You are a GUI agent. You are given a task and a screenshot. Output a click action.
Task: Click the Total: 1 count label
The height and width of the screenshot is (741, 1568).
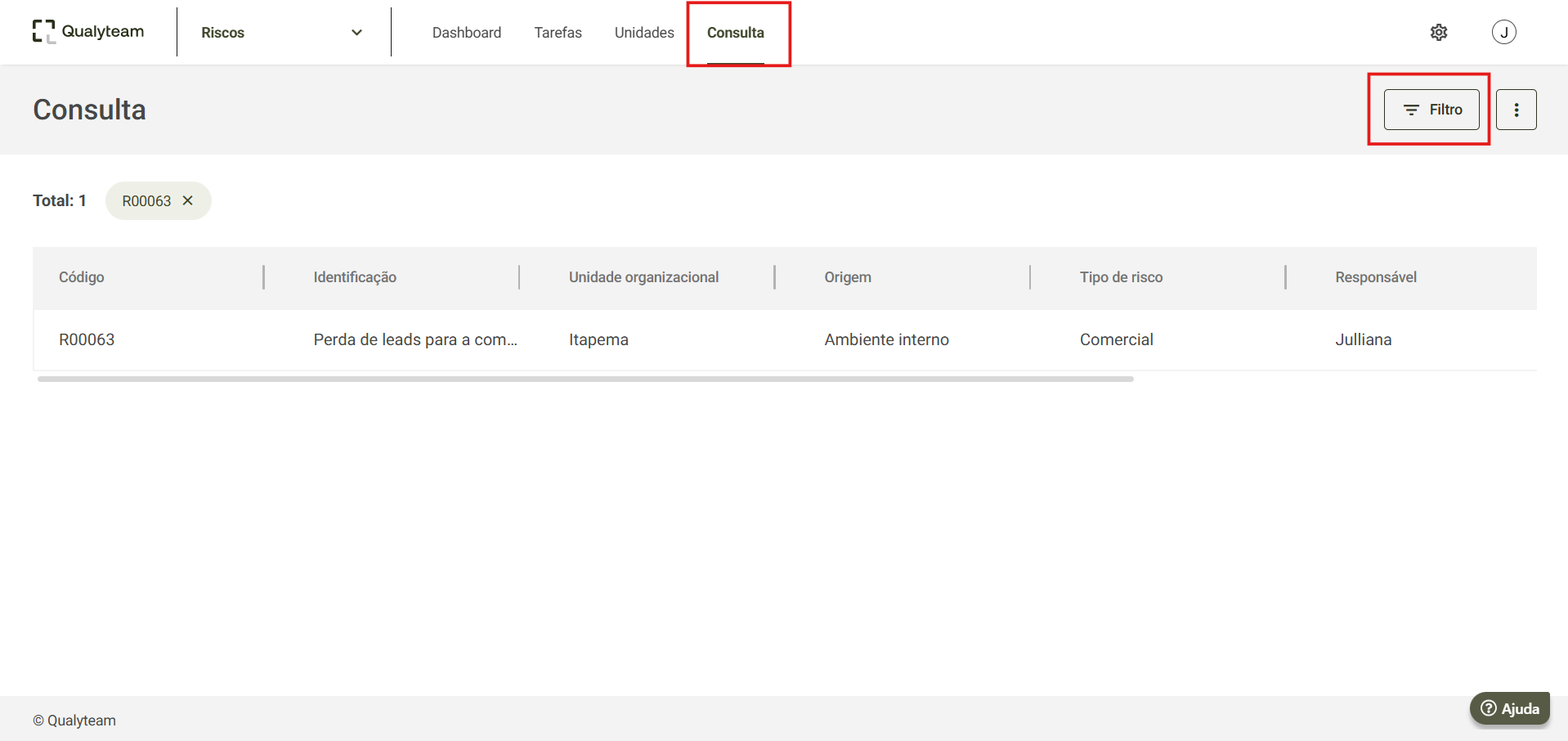[x=60, y=200]
